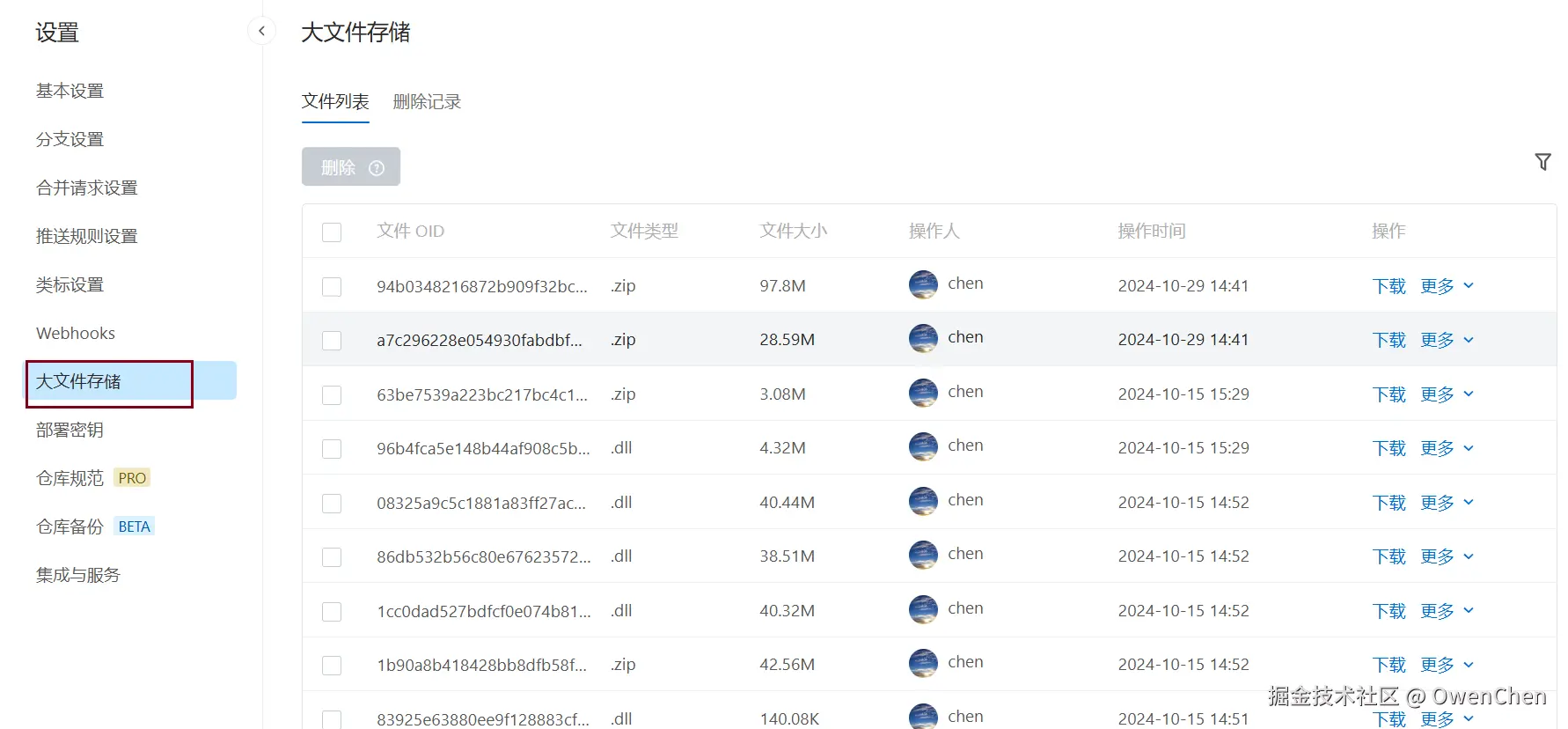This screenshot has height=729, width=1568.
Task: Click the 操作人 column header
Action: [x=934, y=231]
